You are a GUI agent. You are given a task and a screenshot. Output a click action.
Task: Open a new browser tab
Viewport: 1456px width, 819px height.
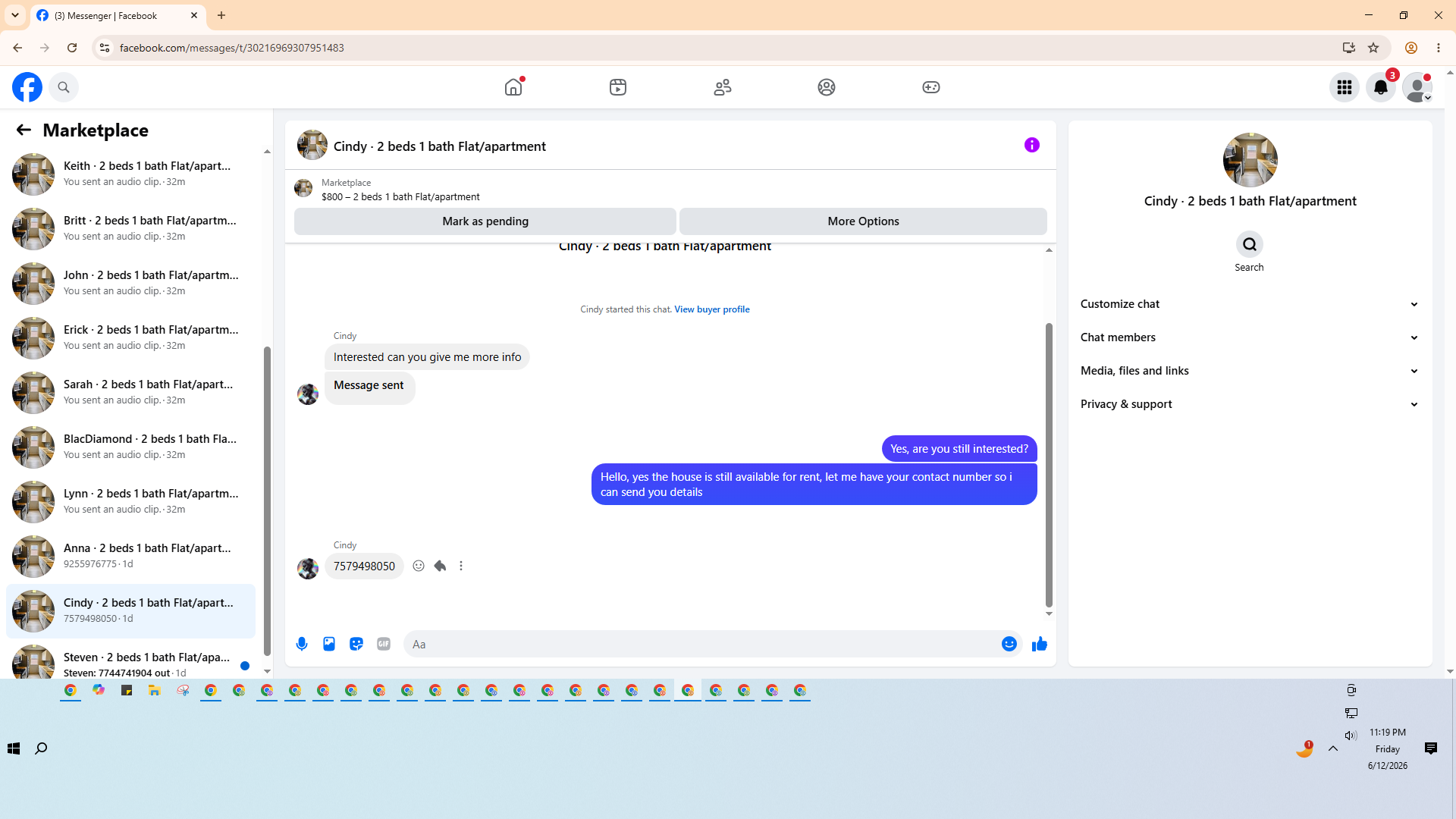pyautogui.click(x=221, y=15)
